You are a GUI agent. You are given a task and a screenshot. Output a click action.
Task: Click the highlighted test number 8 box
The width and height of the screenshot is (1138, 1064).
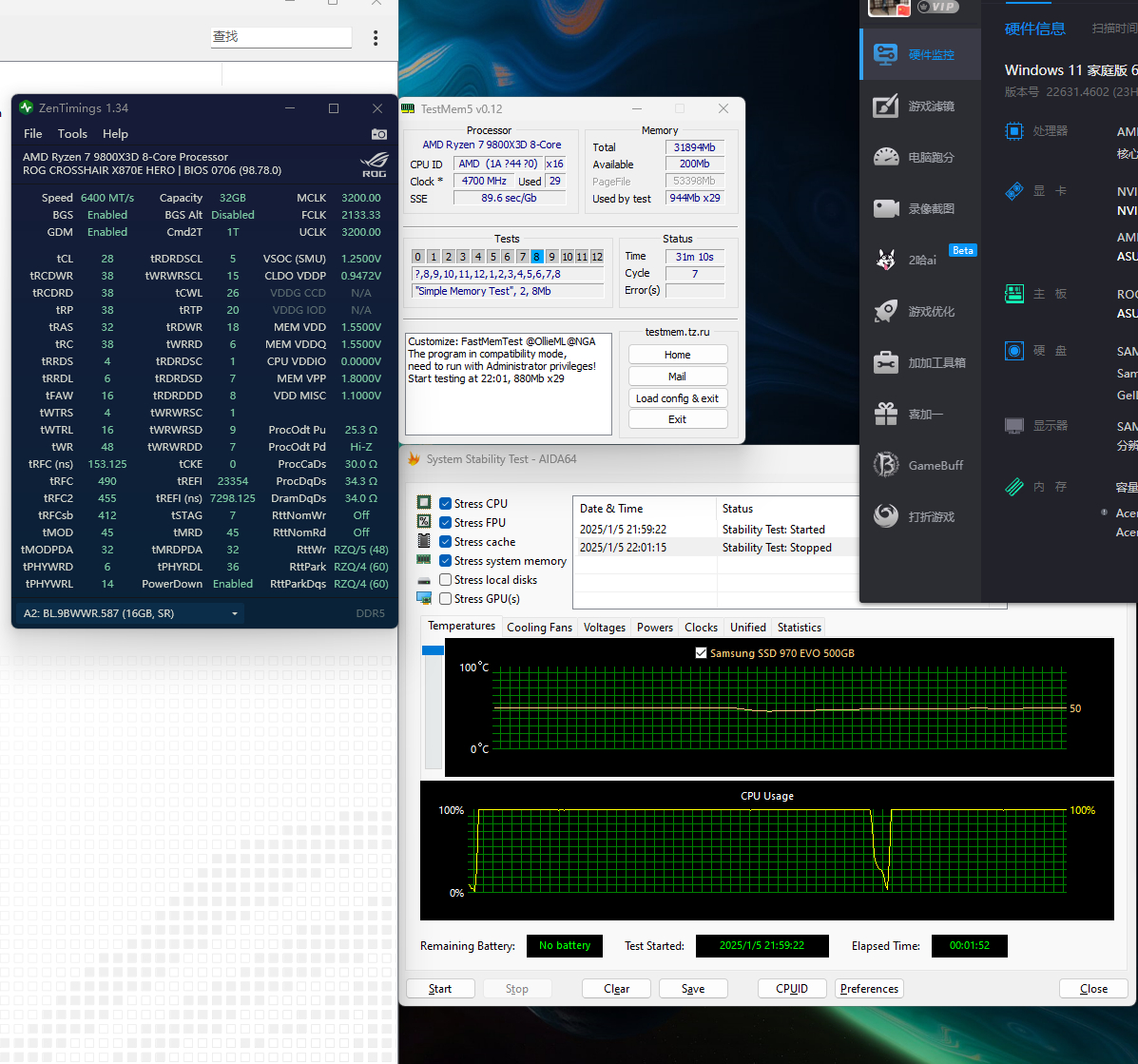(537, 256)
